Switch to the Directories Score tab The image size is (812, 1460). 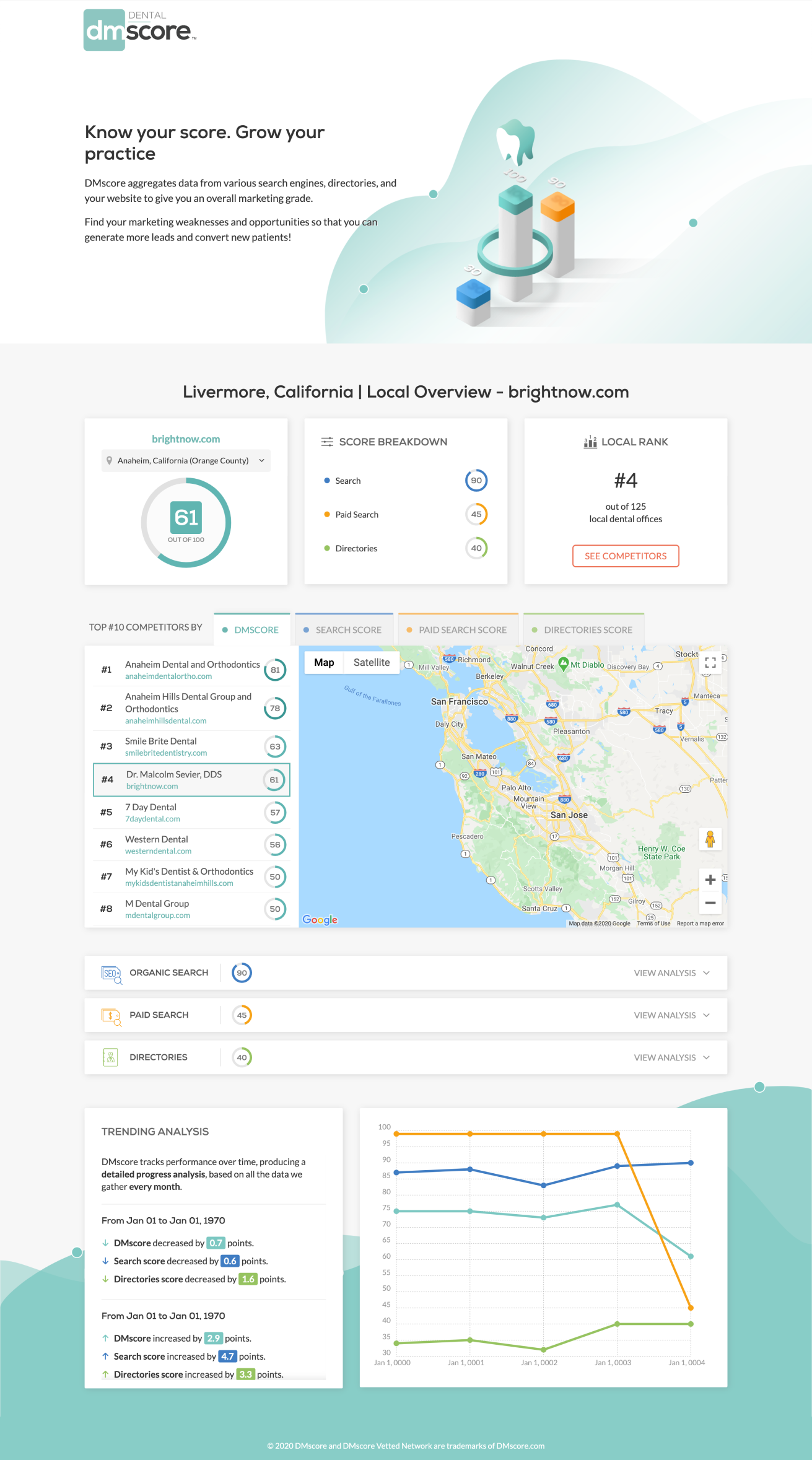pyautogui.click(x=583, y=629)
